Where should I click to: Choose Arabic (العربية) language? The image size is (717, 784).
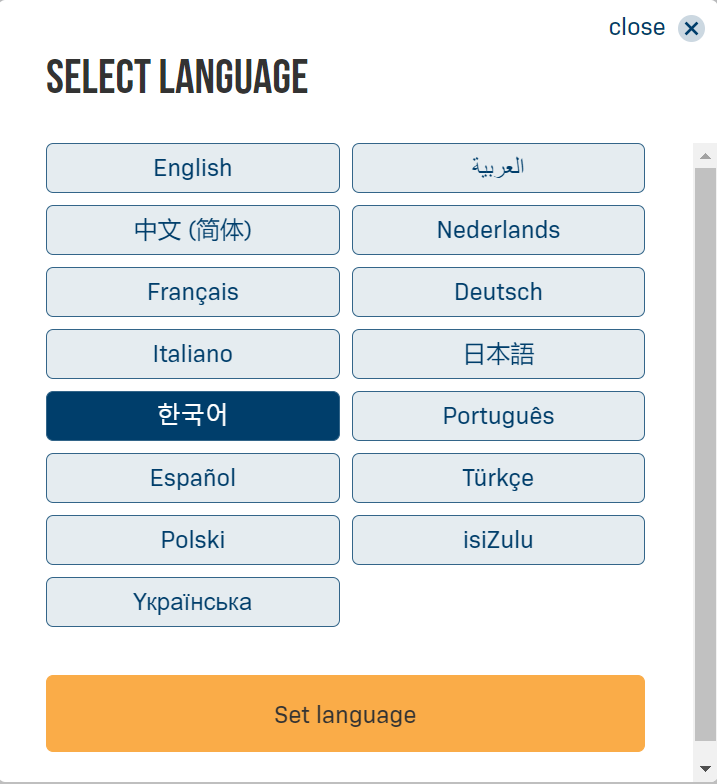[x=498, y=168]
